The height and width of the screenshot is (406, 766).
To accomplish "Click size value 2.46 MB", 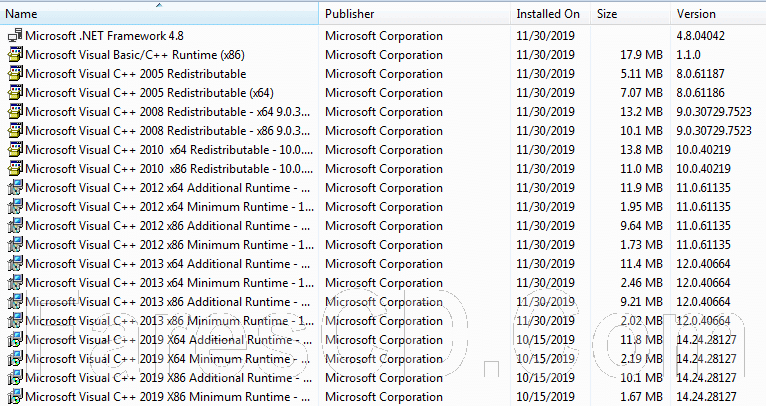I will (x=641, y=283).
